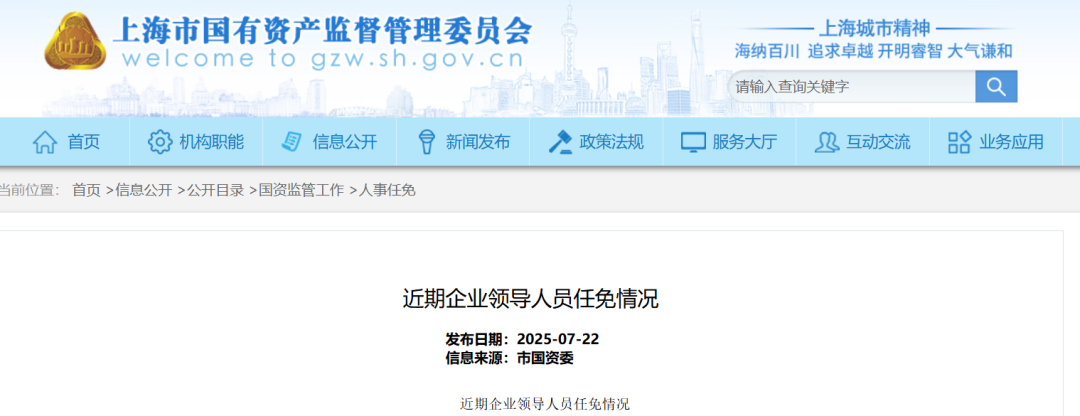Open the 政策法规 navigation item
1080x416 pixels.
[x=596, y=142]
